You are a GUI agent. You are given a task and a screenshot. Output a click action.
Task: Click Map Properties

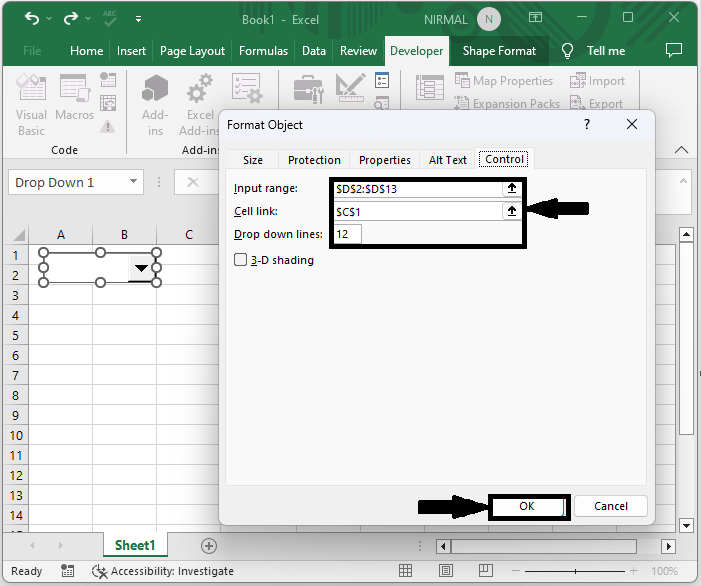[x=504, y=81]
